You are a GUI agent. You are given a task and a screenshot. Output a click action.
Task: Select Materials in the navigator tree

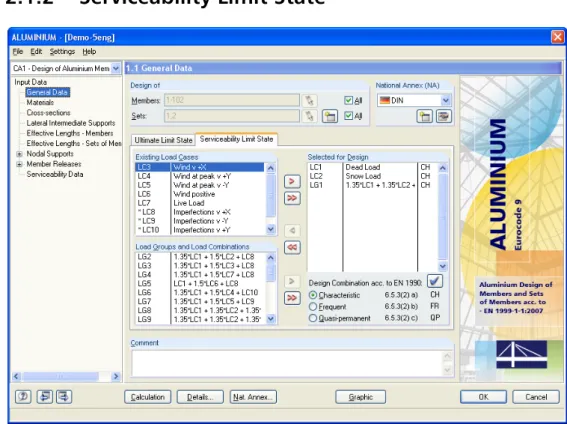point(40,103)
